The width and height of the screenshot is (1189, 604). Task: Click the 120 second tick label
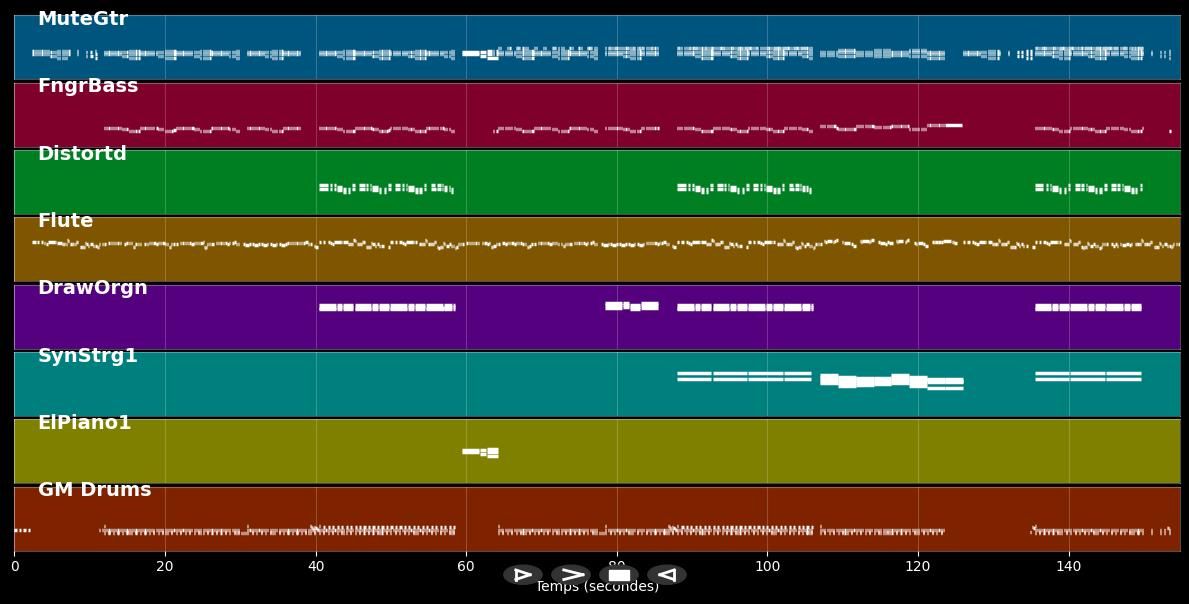tap(918, 567)
